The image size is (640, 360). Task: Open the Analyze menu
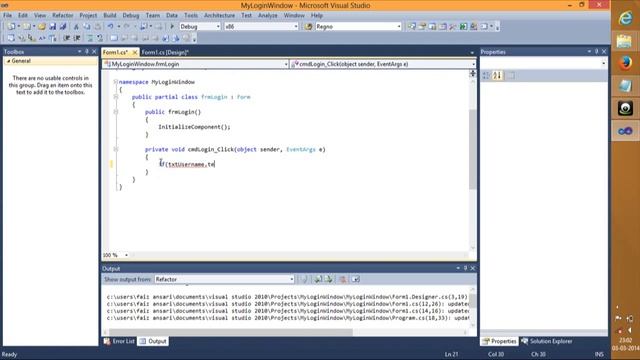click(268, 16)
